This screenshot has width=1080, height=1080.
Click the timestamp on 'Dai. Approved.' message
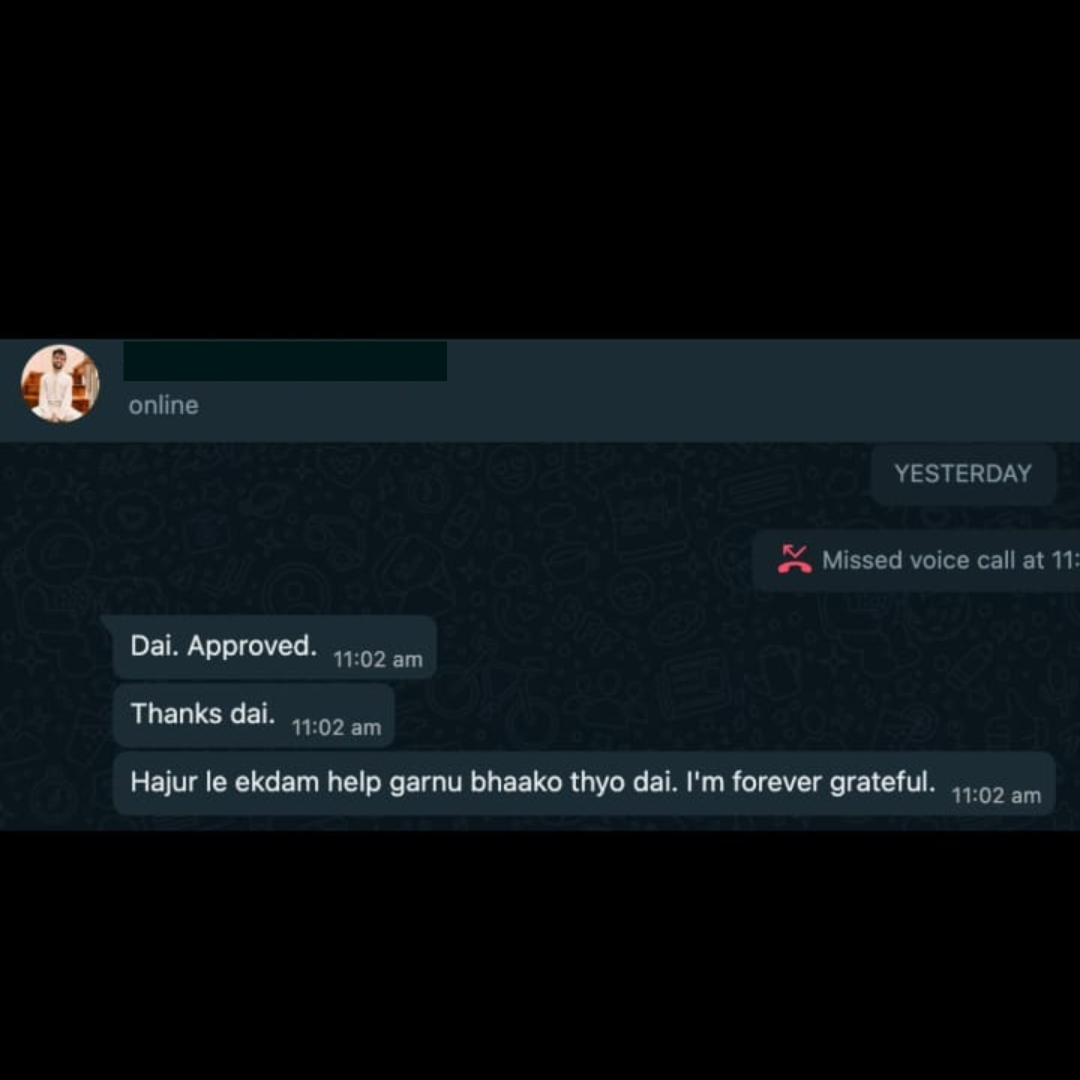coord(377,659)
